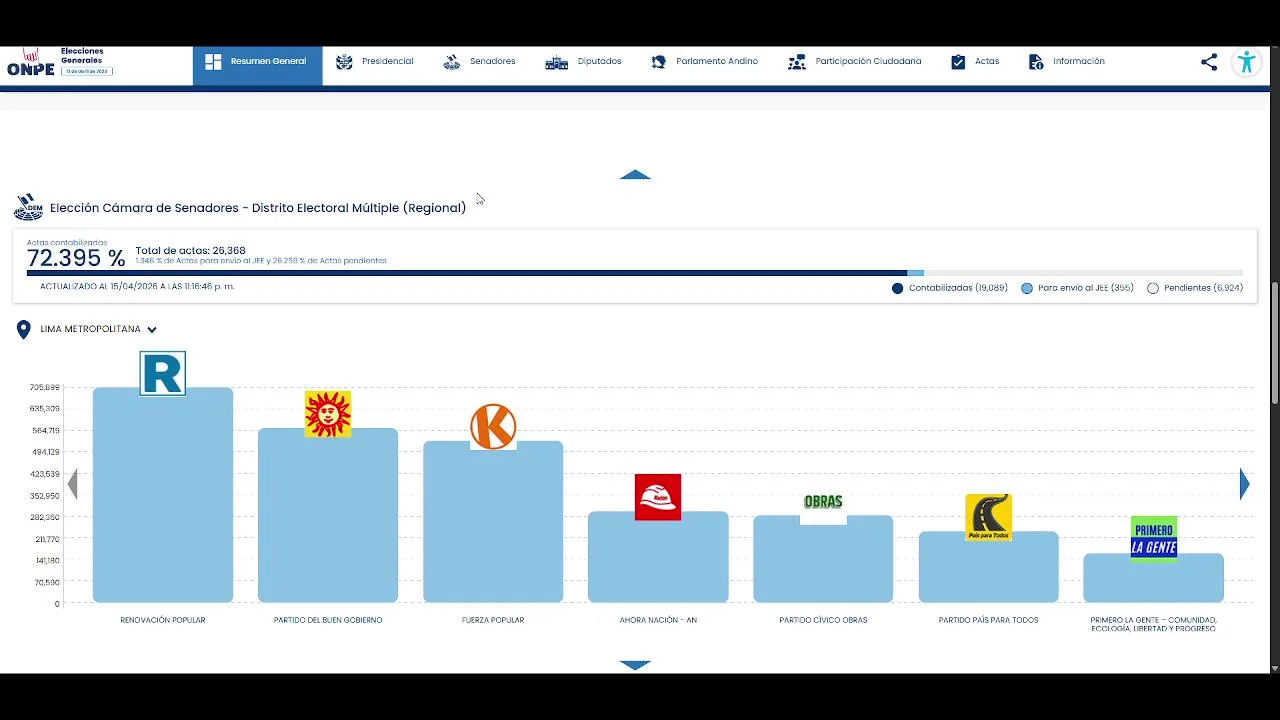Click the 'PRIMERO LA GENTE' long label

(1154, 624)
